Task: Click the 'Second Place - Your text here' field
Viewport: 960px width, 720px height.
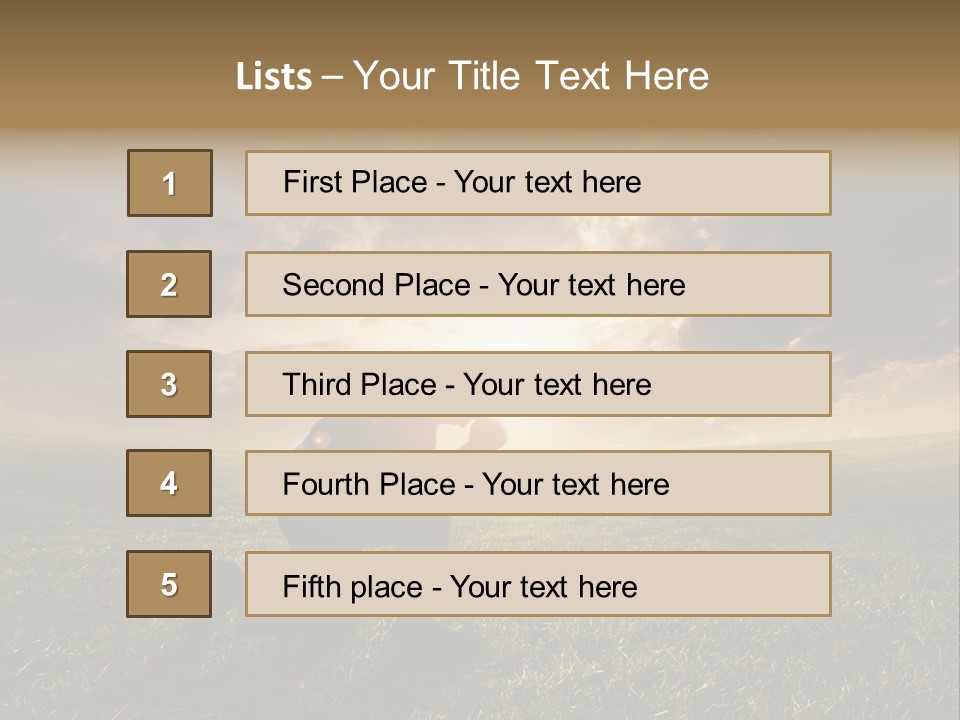Action: click(538, 284)
